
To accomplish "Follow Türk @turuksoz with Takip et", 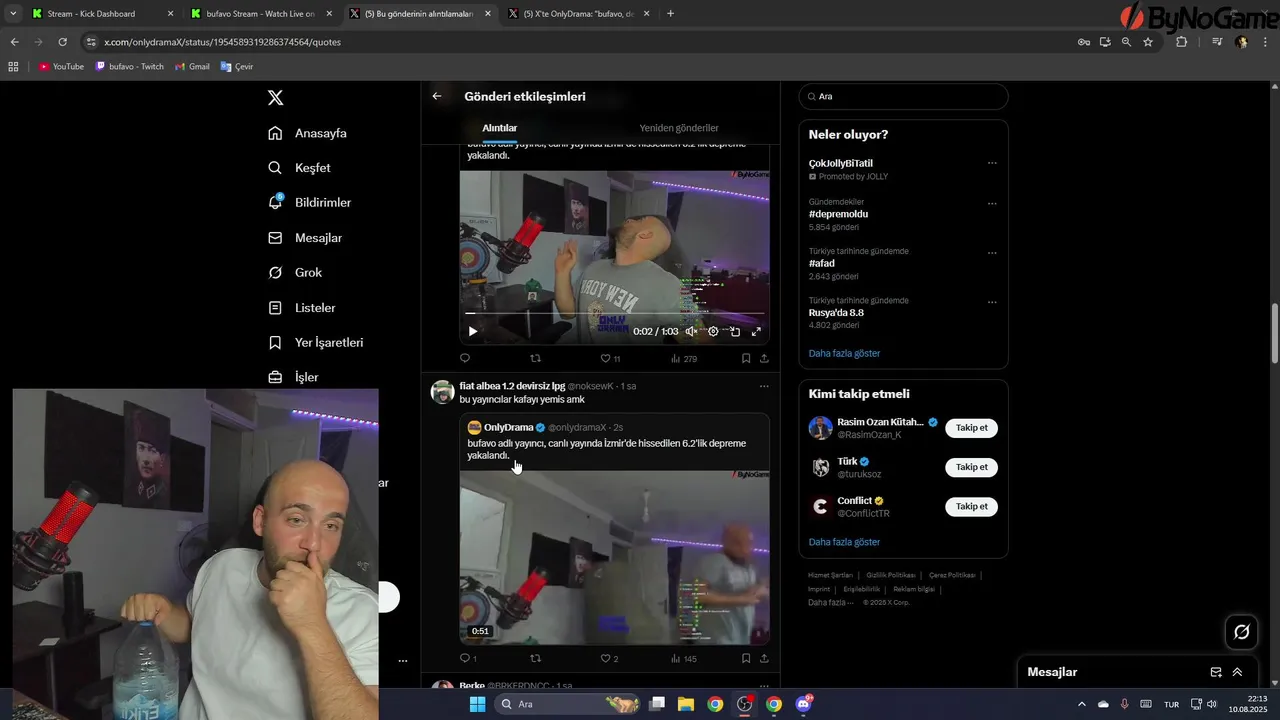I will coord(971,467).
